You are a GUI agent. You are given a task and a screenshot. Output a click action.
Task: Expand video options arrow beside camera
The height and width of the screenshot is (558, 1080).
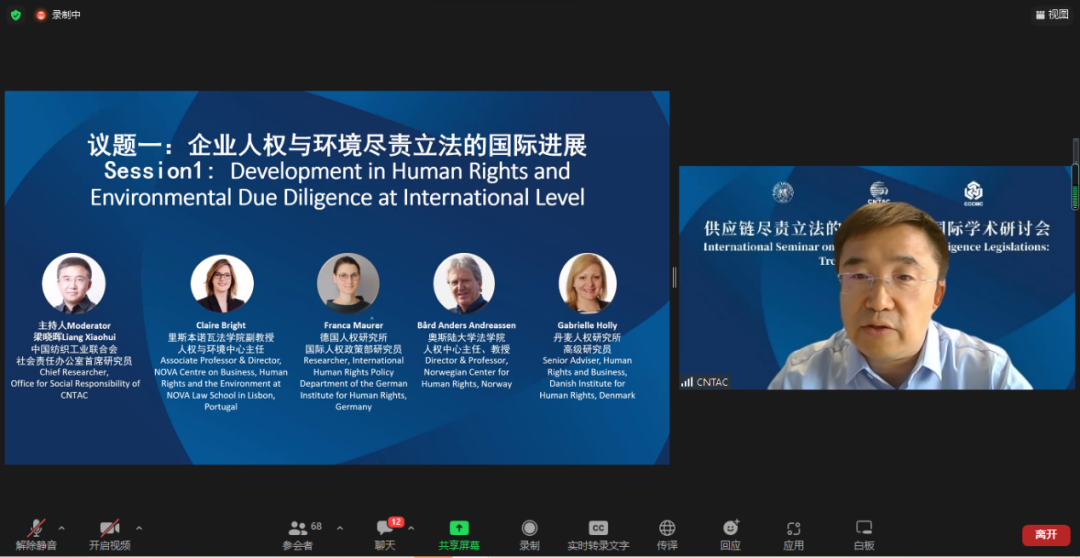click(138, 527)
